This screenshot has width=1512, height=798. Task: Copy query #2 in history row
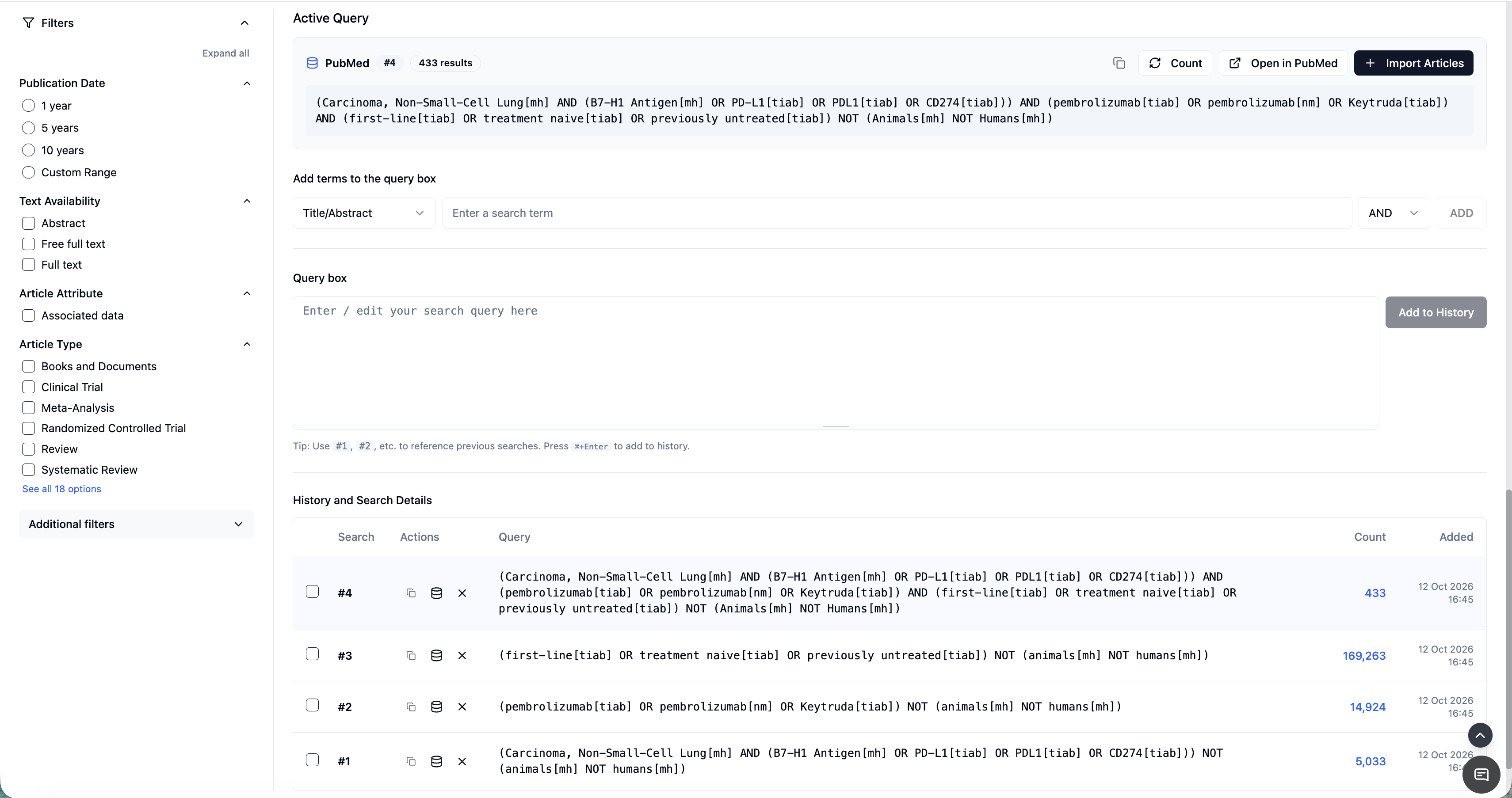(411, 707)
